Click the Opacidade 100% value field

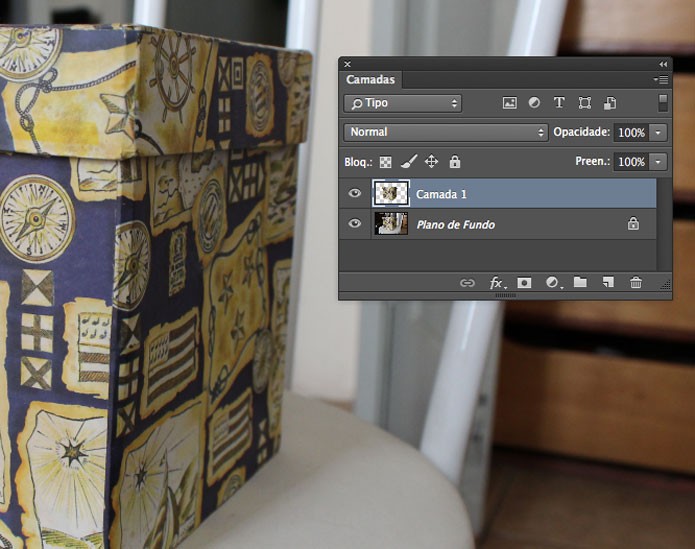(632, 132)
